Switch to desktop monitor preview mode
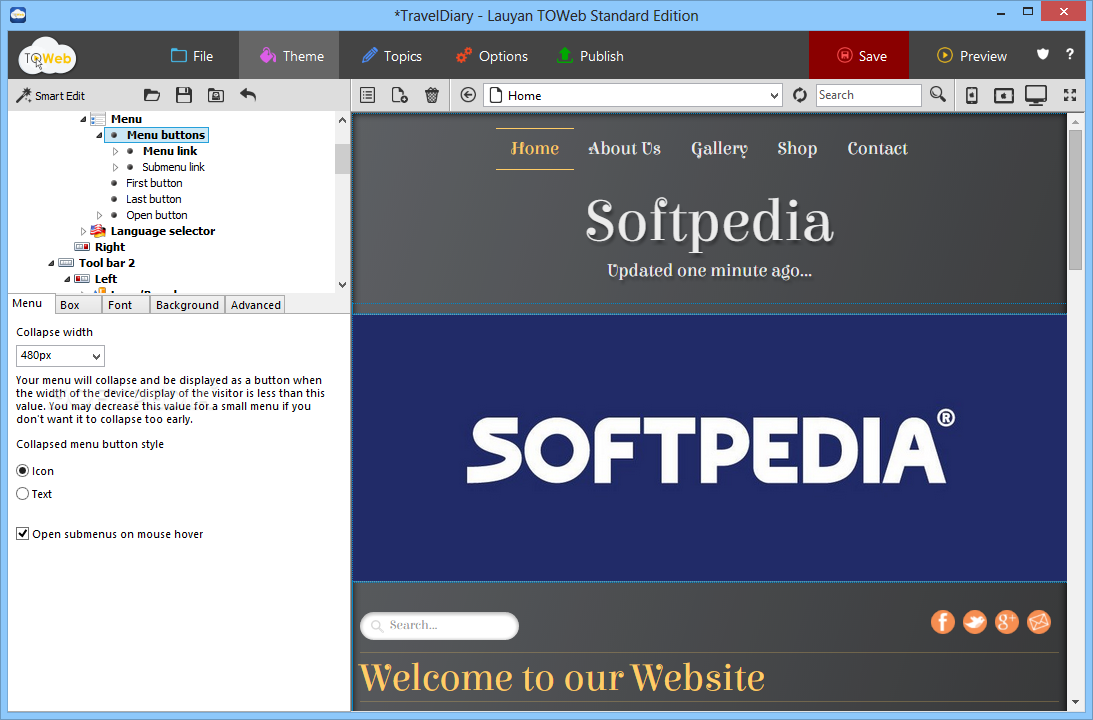The image size is (1093, 720). point(1036,95)
